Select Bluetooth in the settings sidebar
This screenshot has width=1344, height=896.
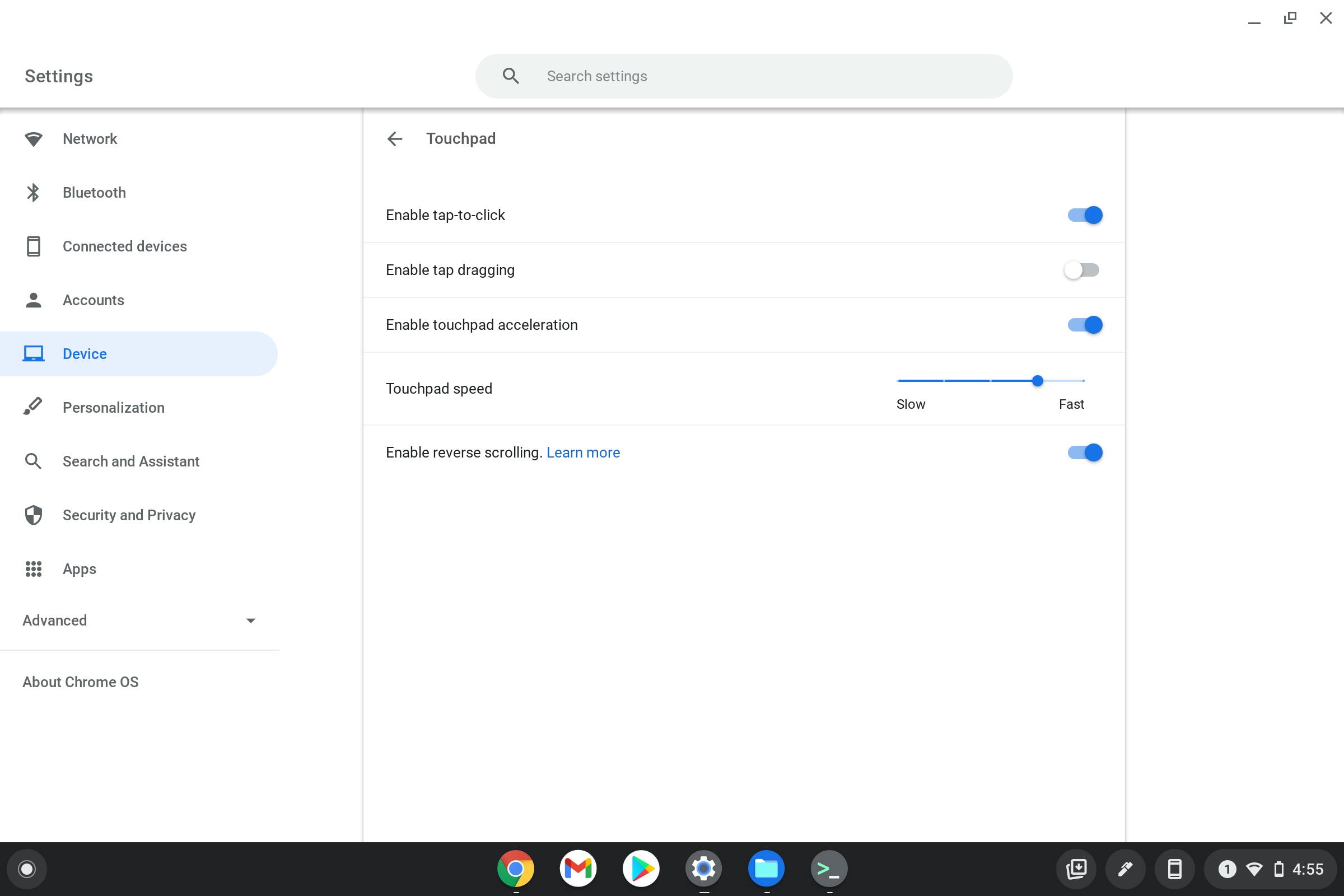pos(94,193)
